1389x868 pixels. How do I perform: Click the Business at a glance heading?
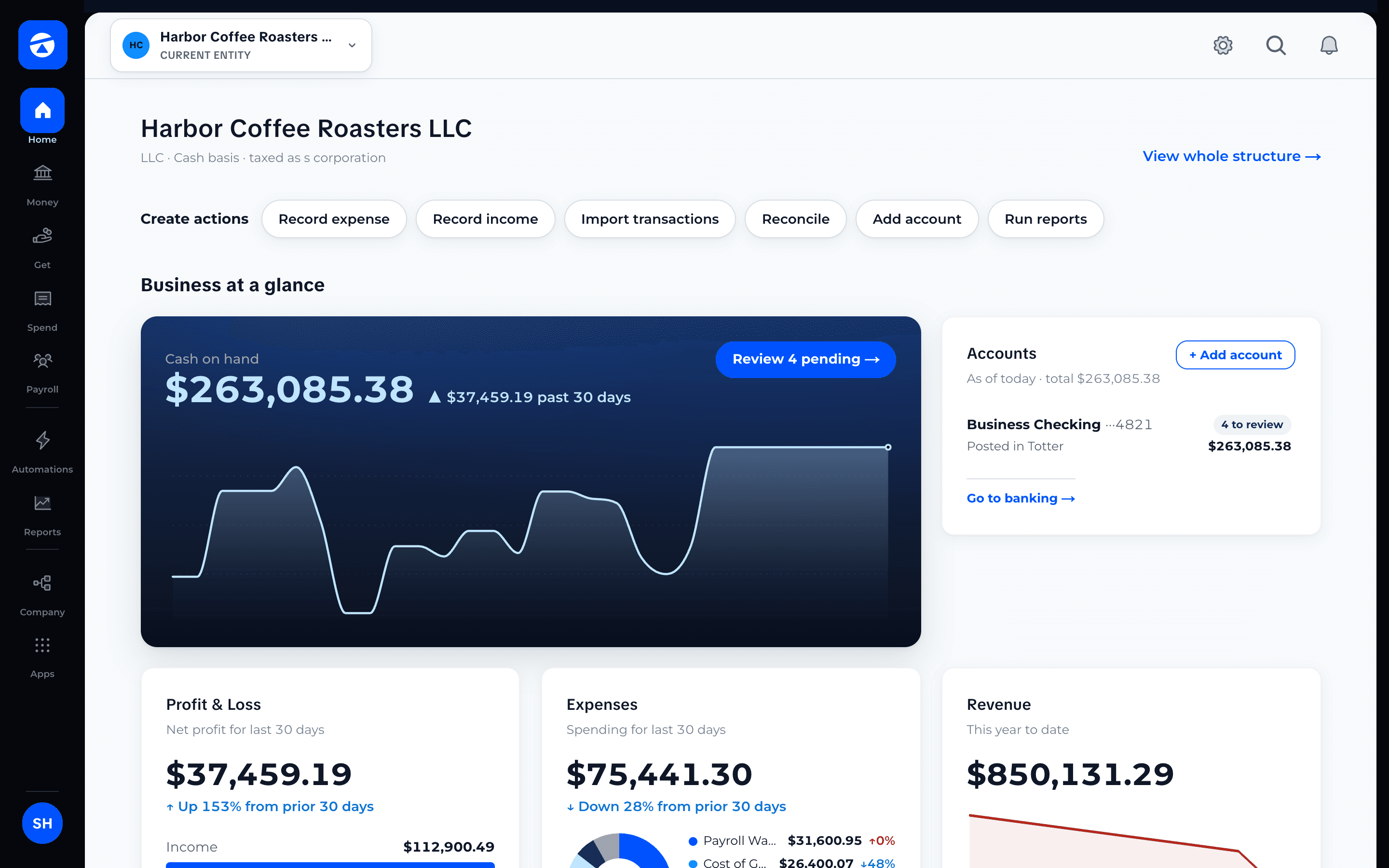point(232,285)
